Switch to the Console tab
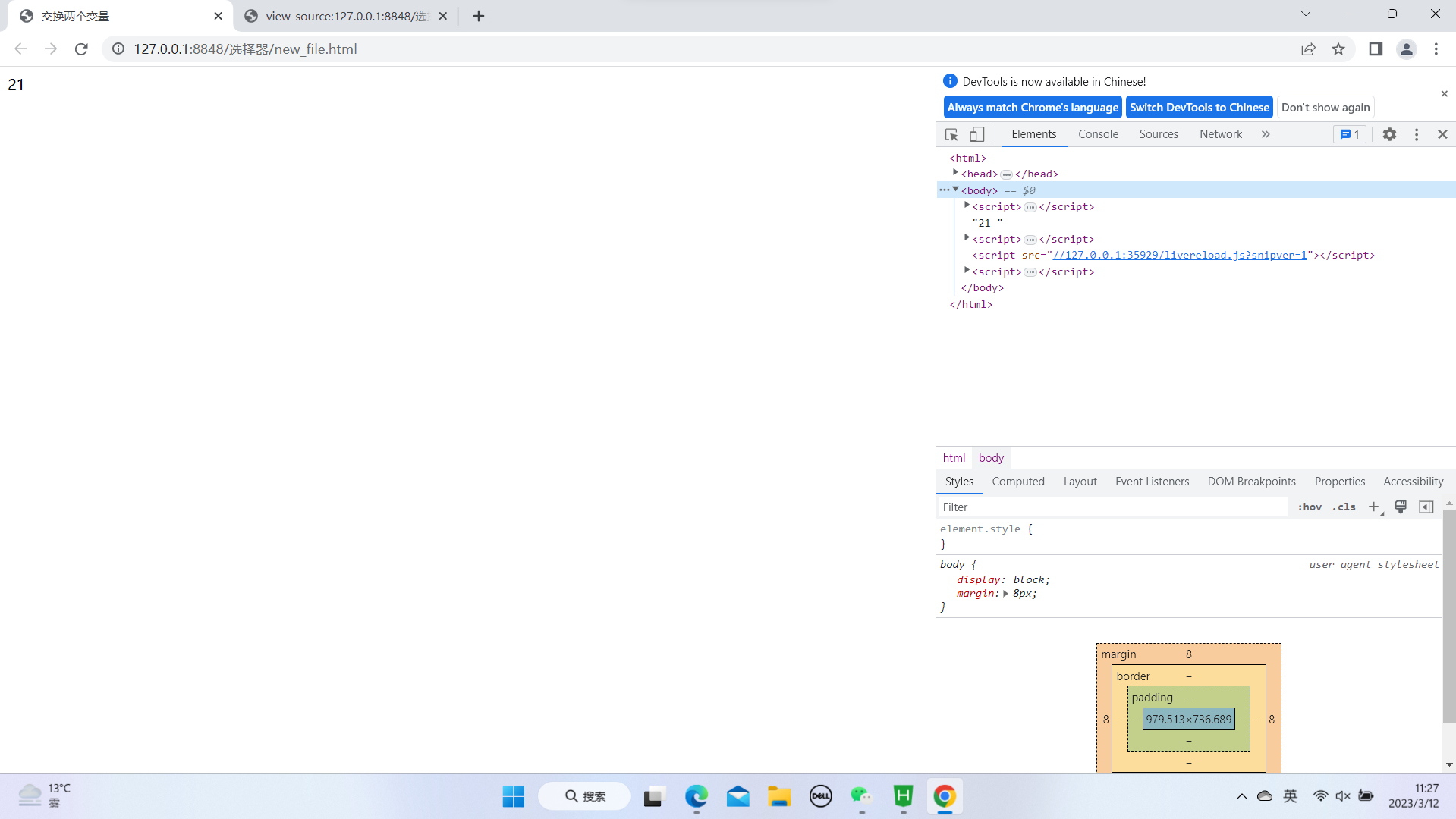 pos(1098,134)
